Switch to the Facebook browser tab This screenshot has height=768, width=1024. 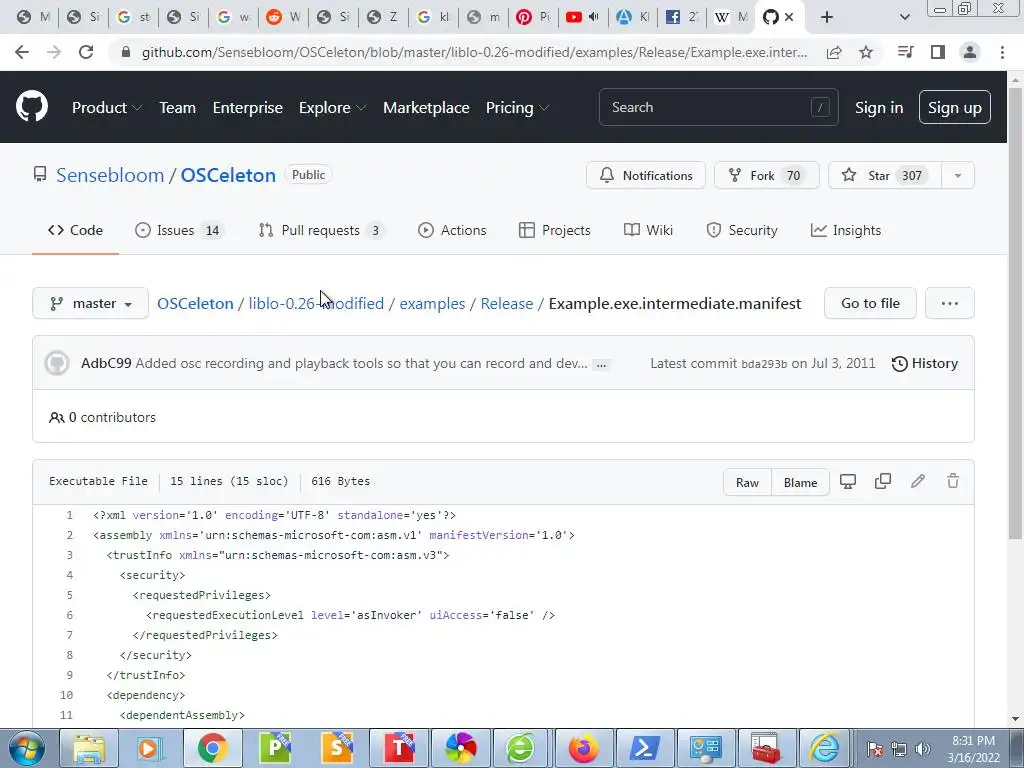coord(682,17)
